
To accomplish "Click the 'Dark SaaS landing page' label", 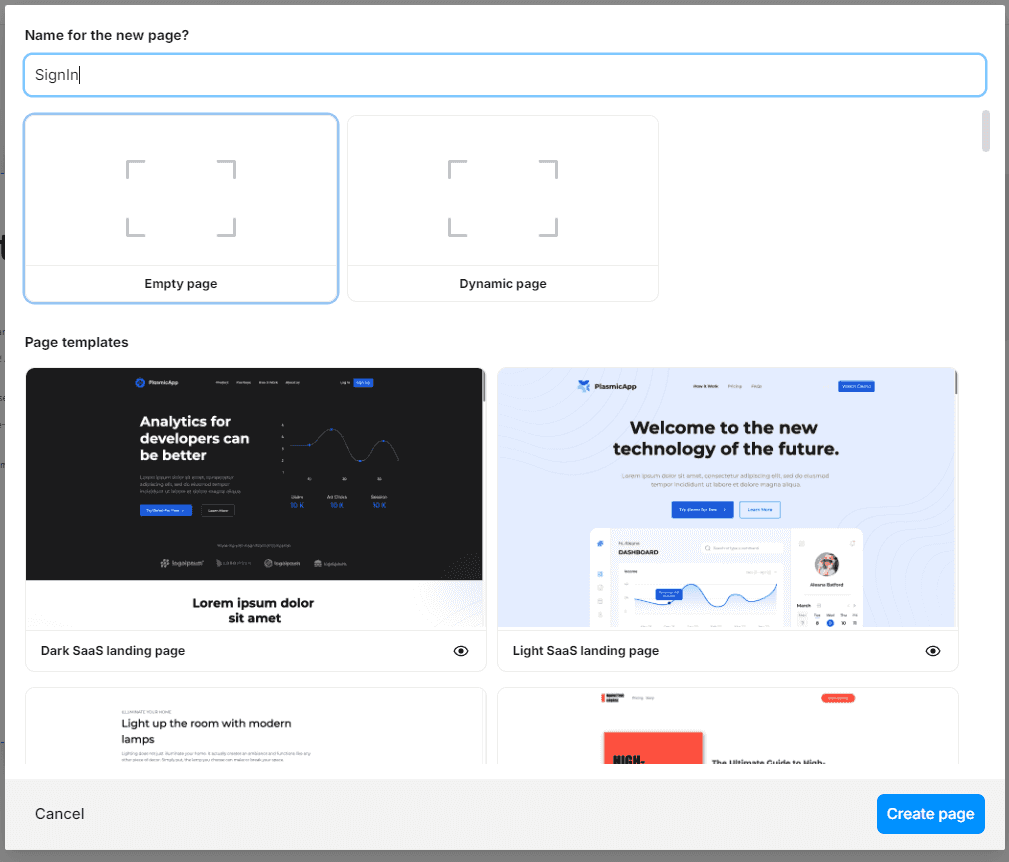I will click(x=113, y=650).
